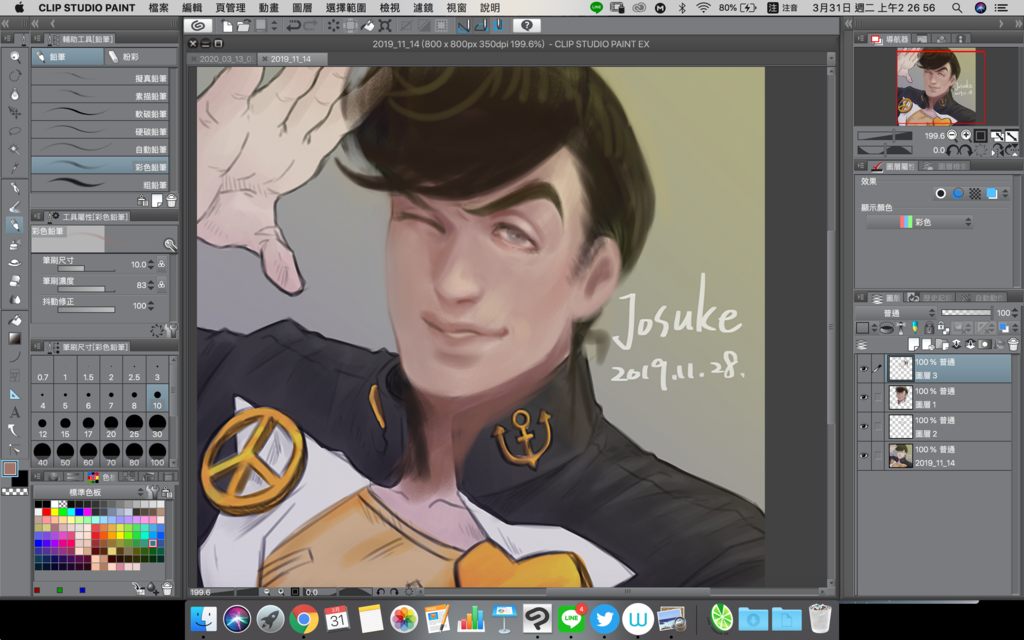The width and height of the screenshot is (1024, 640).
Task: Select brush size 25 preset
Action: point(134,426)
